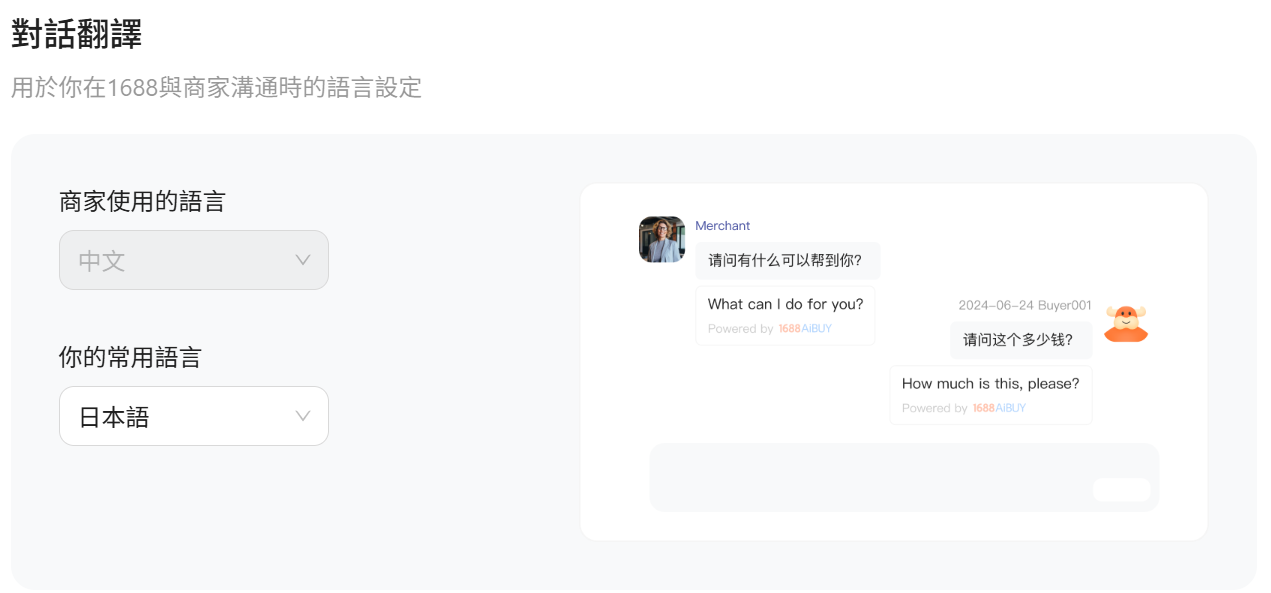Click the 1688AiBUY logo under buyer translation
The image size is (1271, 593).
(x=999, y=408)
